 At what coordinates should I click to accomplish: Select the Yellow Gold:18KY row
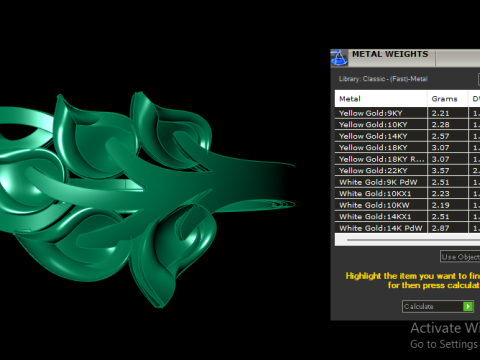tap(407, 148)
